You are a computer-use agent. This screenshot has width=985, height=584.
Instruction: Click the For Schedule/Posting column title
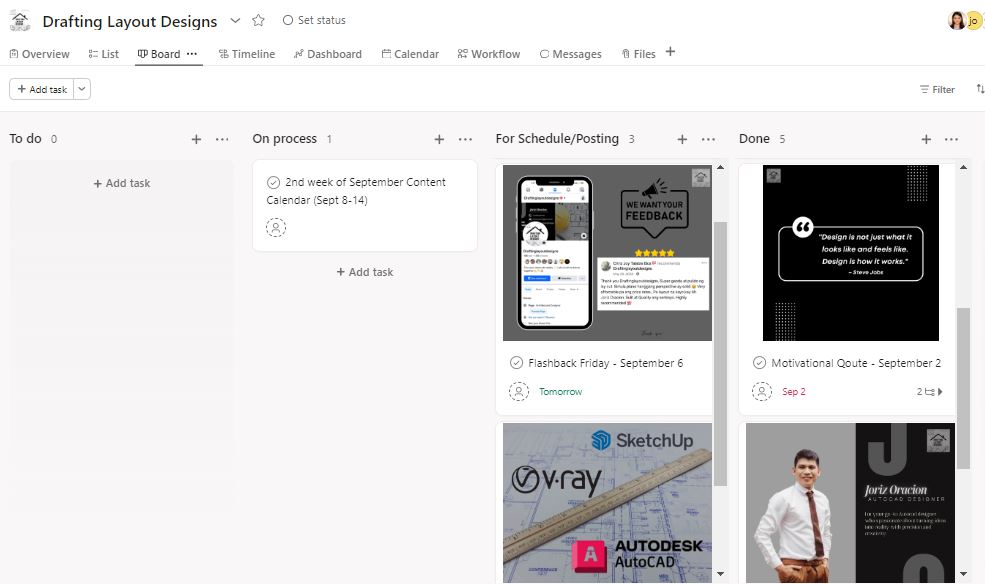[557, 139]
